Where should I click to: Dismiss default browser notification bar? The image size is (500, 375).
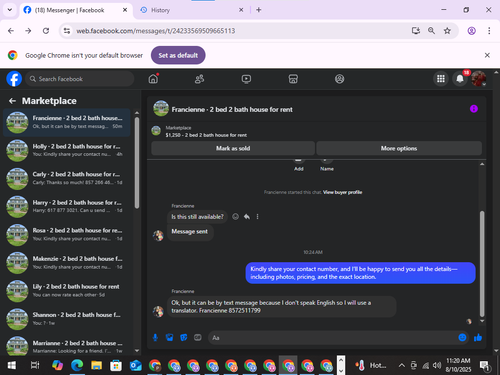[487, 55]
